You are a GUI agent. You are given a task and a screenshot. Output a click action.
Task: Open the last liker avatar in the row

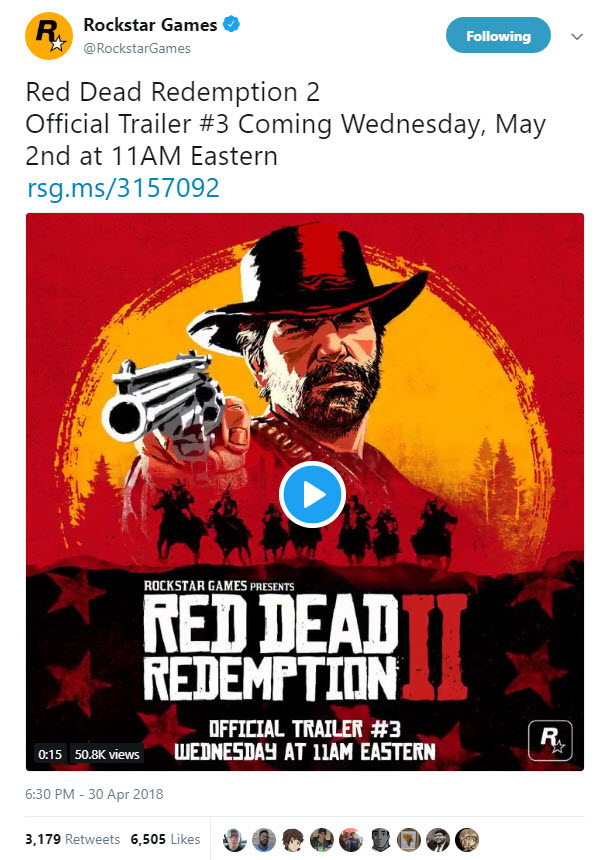click(x=467, y=839)
